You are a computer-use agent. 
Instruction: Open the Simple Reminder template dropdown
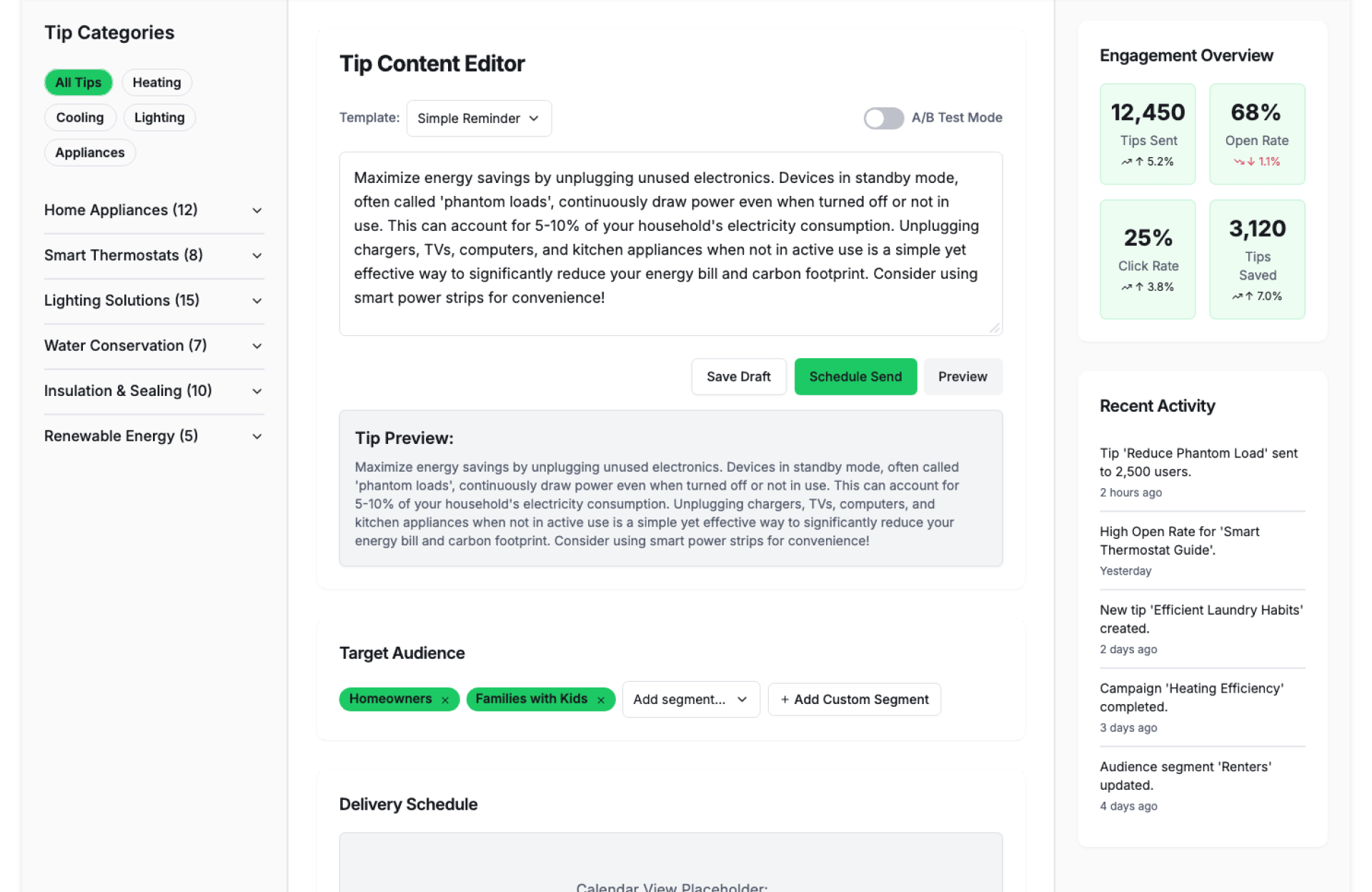[479, 119]
